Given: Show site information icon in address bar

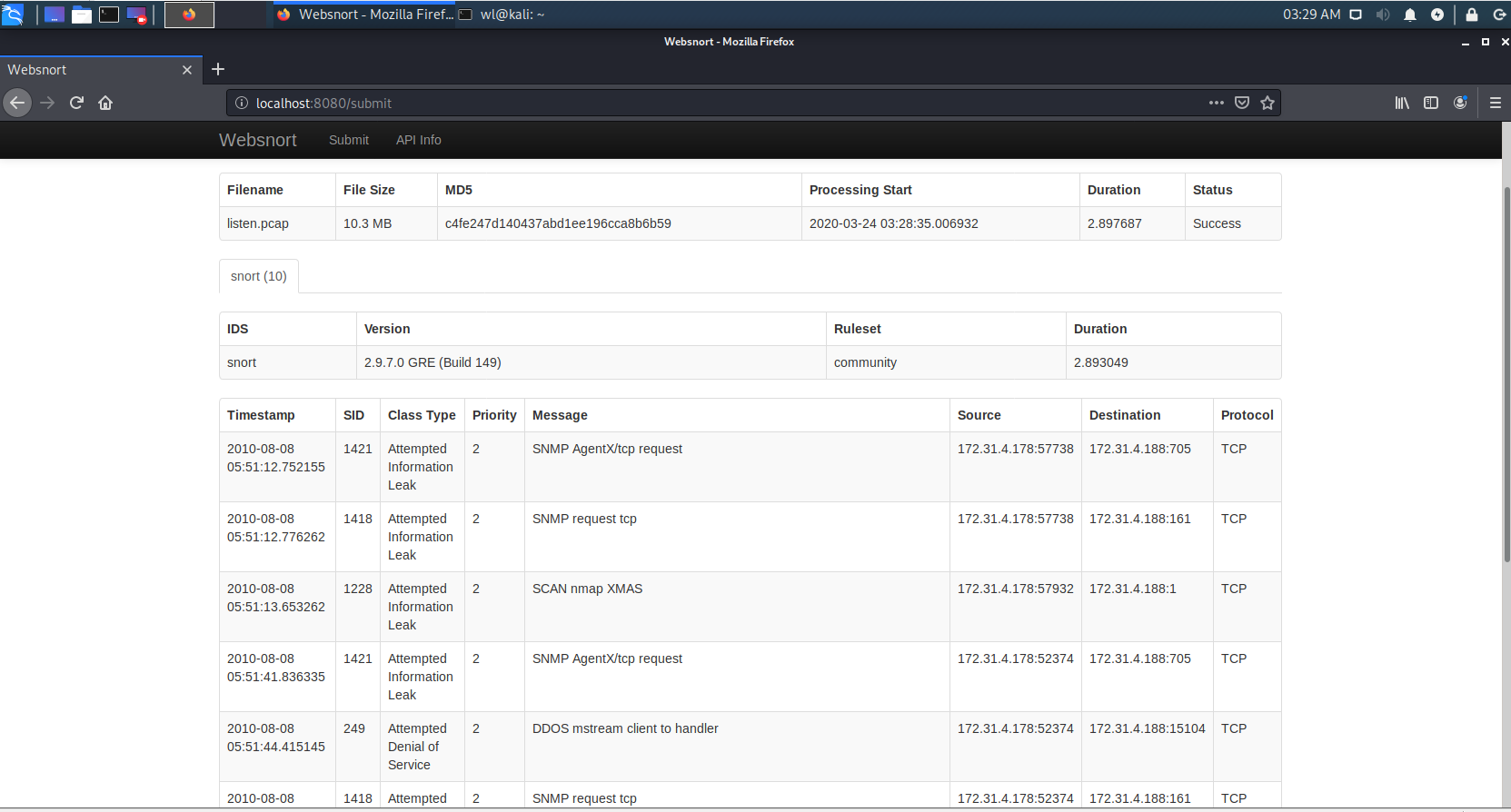Looking at the screenshot, I should 242,103.
